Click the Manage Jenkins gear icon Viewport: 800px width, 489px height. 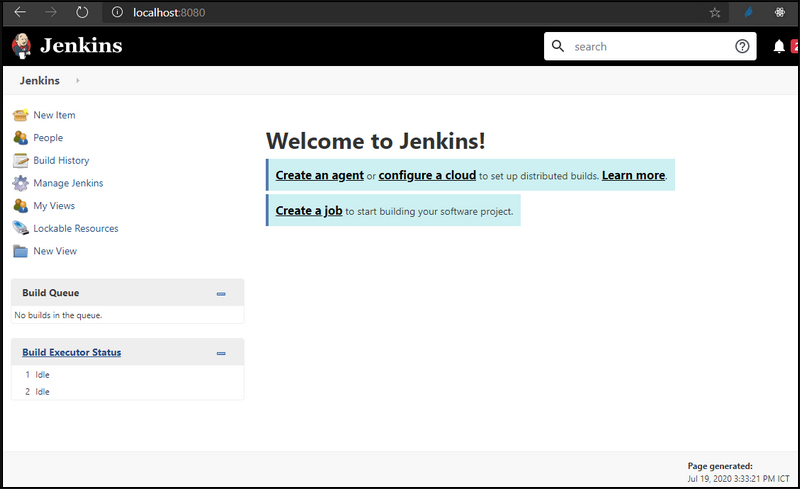20,183
